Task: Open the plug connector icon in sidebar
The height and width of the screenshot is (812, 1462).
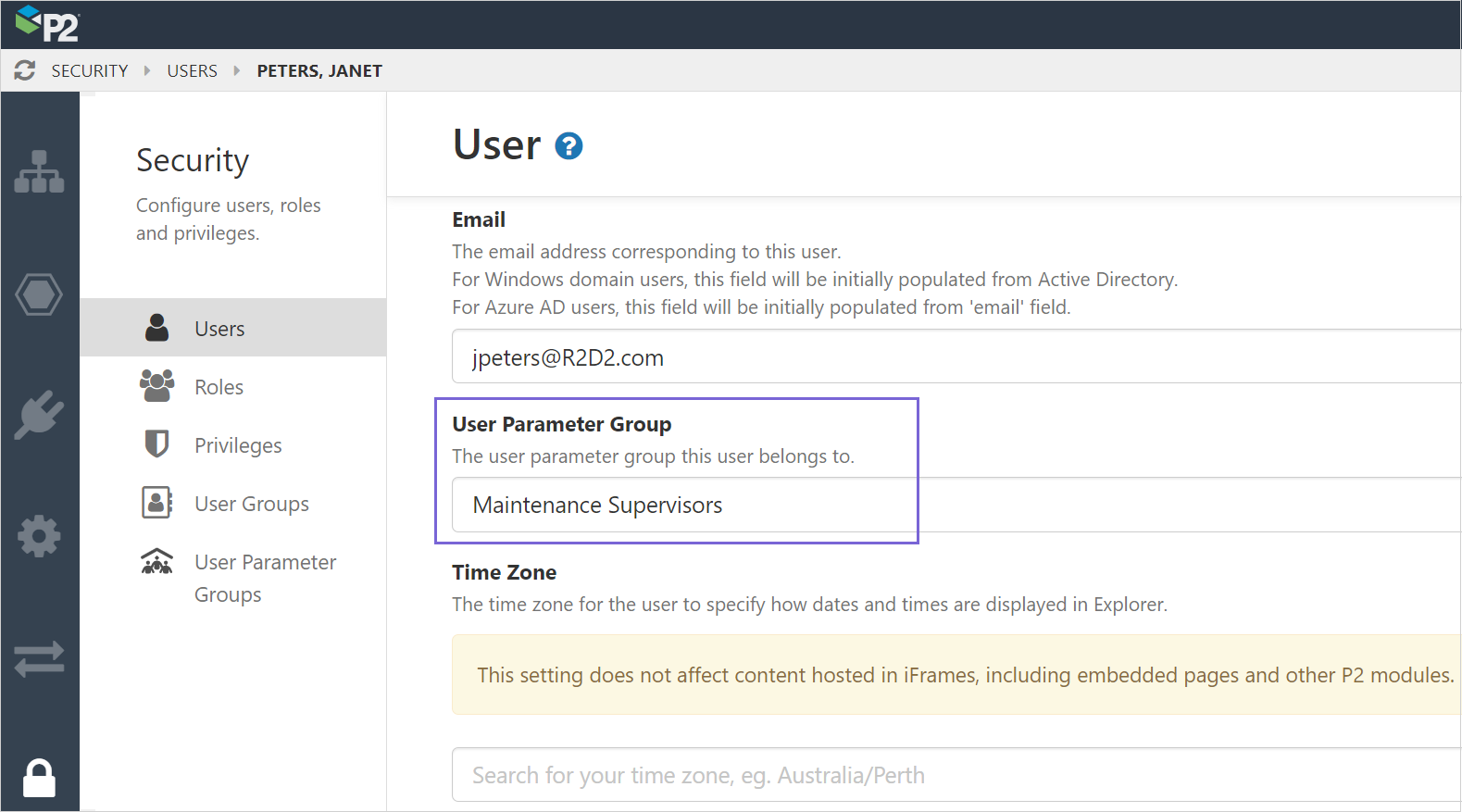Action: (39, 414)
